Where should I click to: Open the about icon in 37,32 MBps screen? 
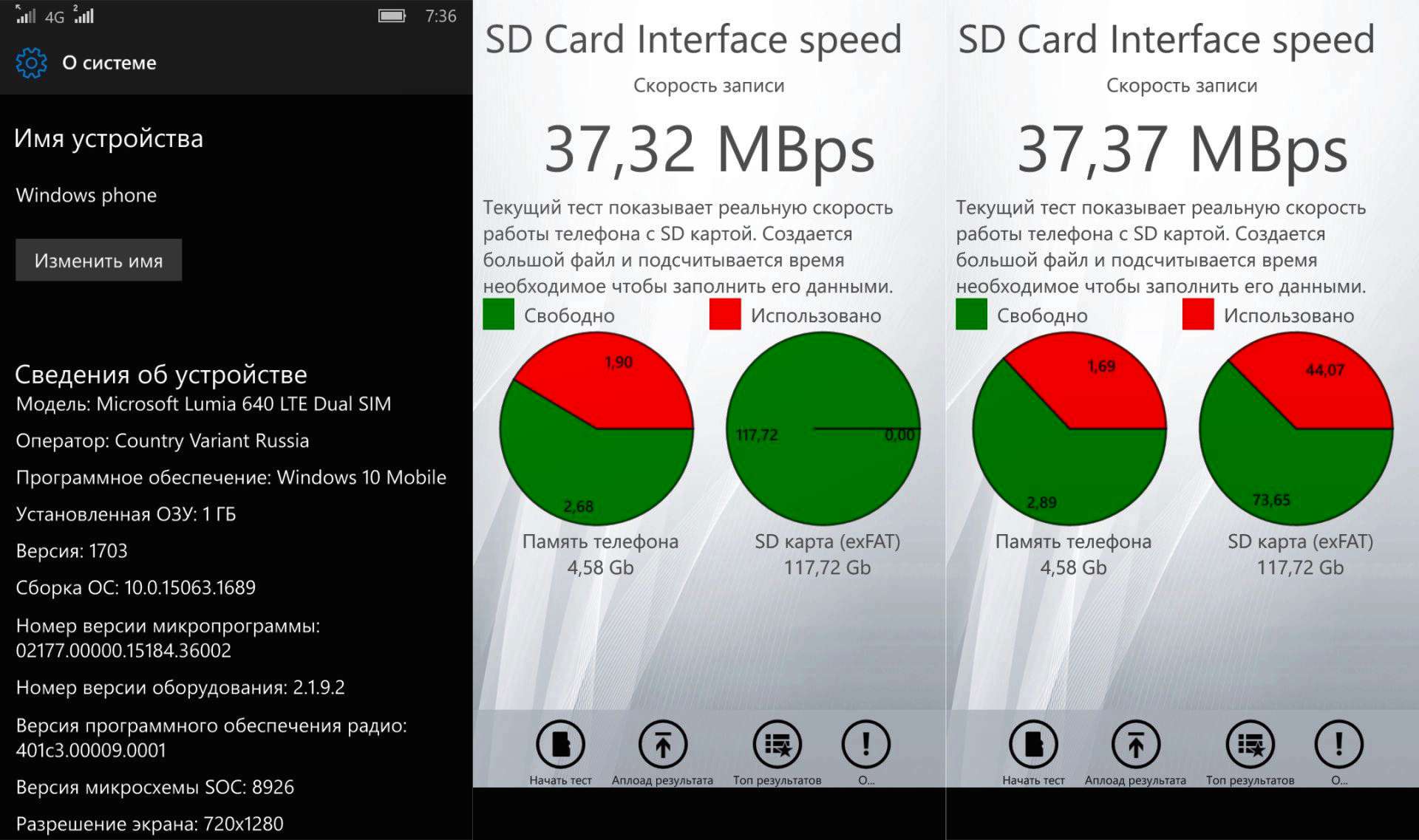(866, 745)
